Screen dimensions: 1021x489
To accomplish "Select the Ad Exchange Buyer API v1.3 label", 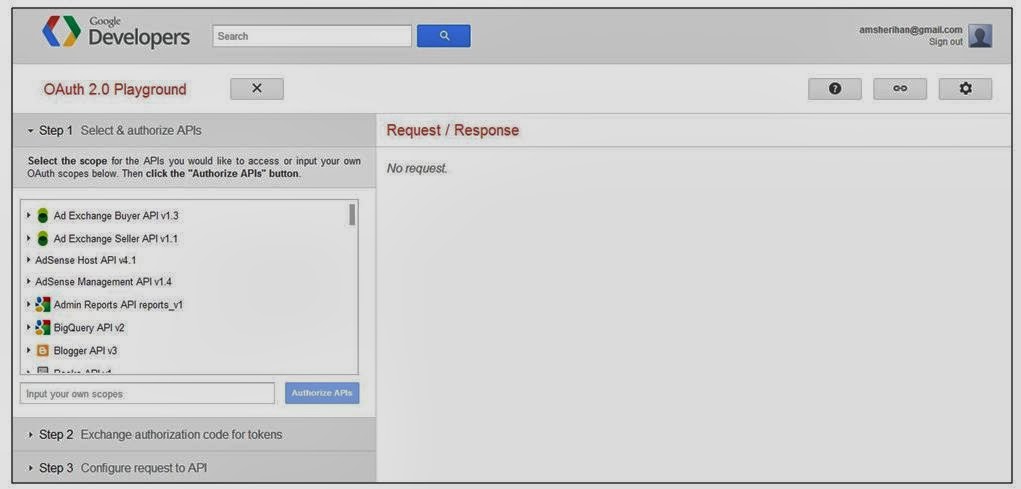I will (x=116, y=216).
